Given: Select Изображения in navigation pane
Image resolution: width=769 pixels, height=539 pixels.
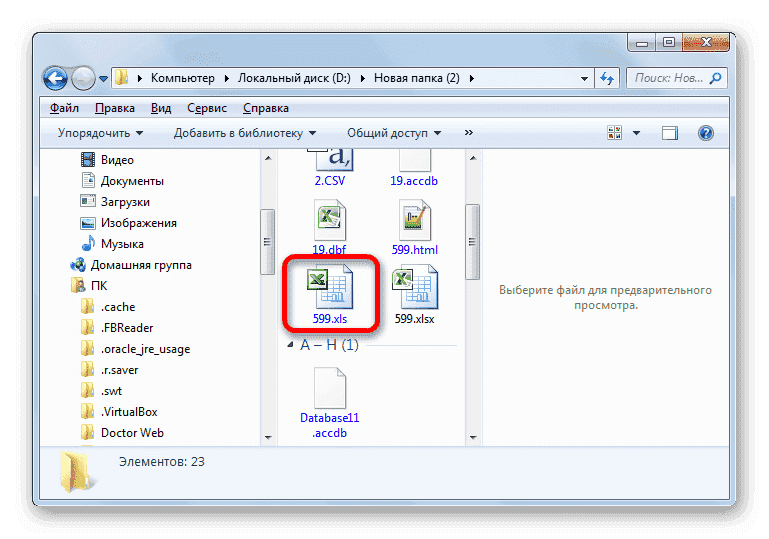Looking at the screenshot, I should tap(138, 223).
